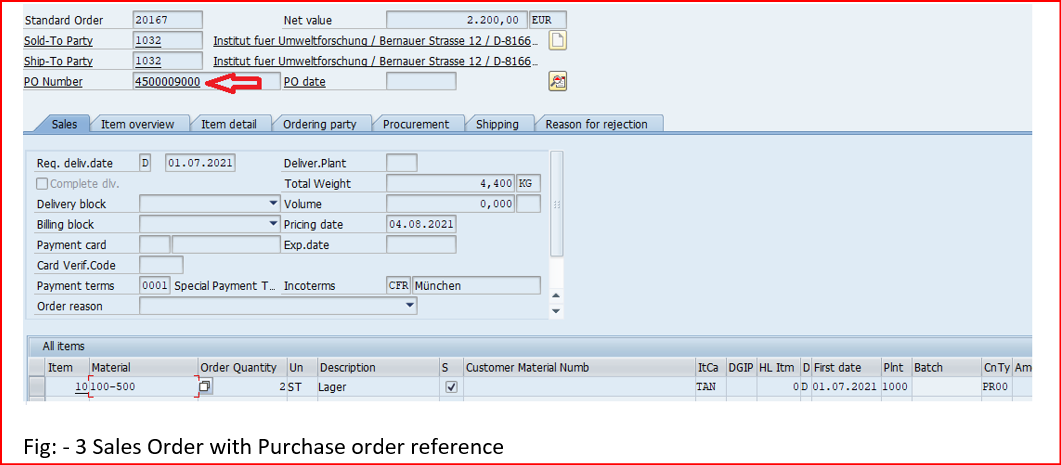Expand the Order reason dropdown
Viewport: 1061px width, 465px height.
tap(410, 307)
